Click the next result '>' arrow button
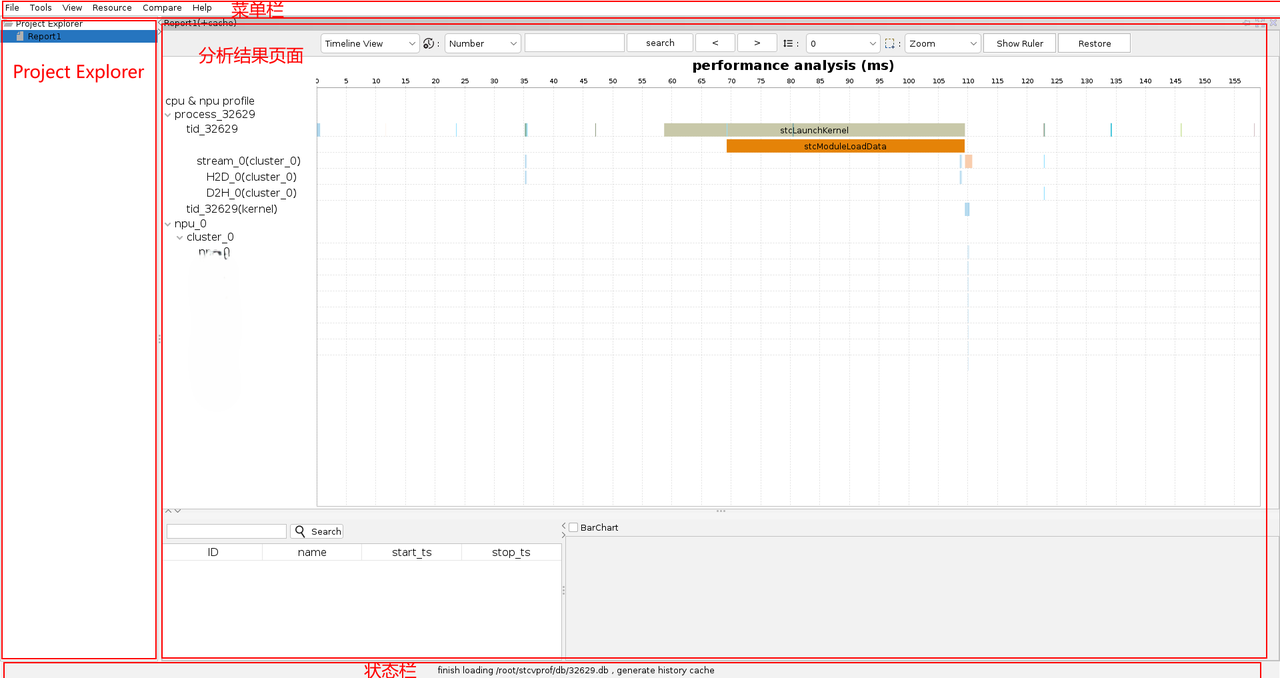Image resolution: width=1280 pixels, height=678 pixels. click(x=757, y=43)
